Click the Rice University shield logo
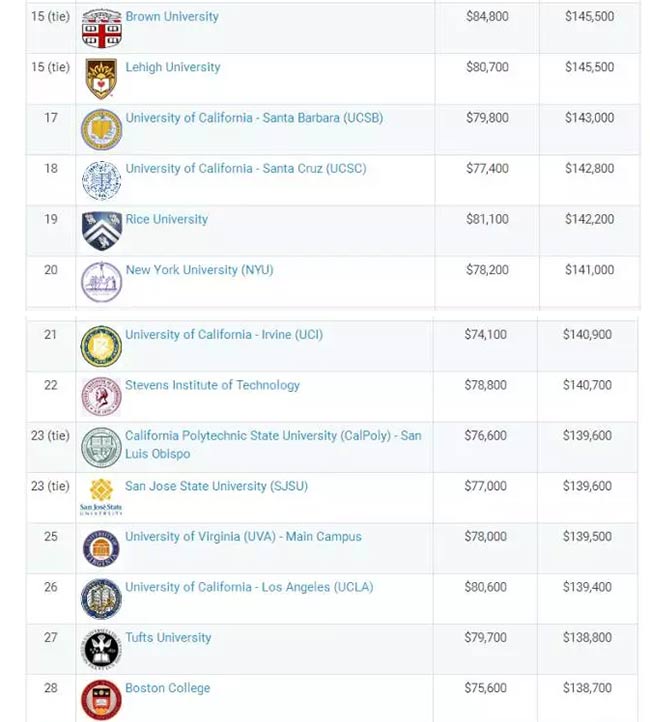The image size is (650, 722). click(101, 231)
